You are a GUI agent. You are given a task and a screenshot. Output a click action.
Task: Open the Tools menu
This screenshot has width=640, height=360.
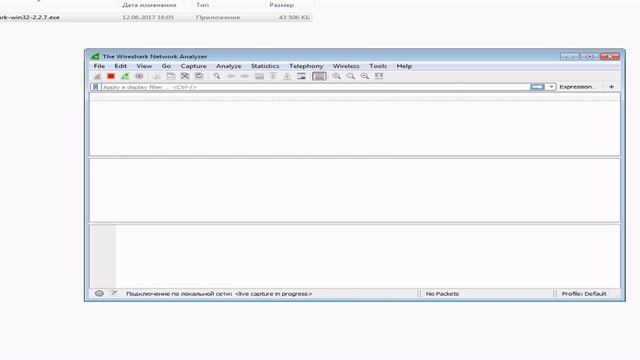click(378, 66)
